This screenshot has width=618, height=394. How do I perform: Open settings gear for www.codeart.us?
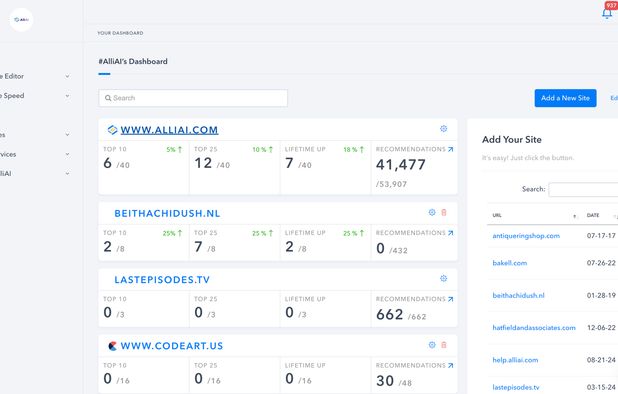pos(432,345)
